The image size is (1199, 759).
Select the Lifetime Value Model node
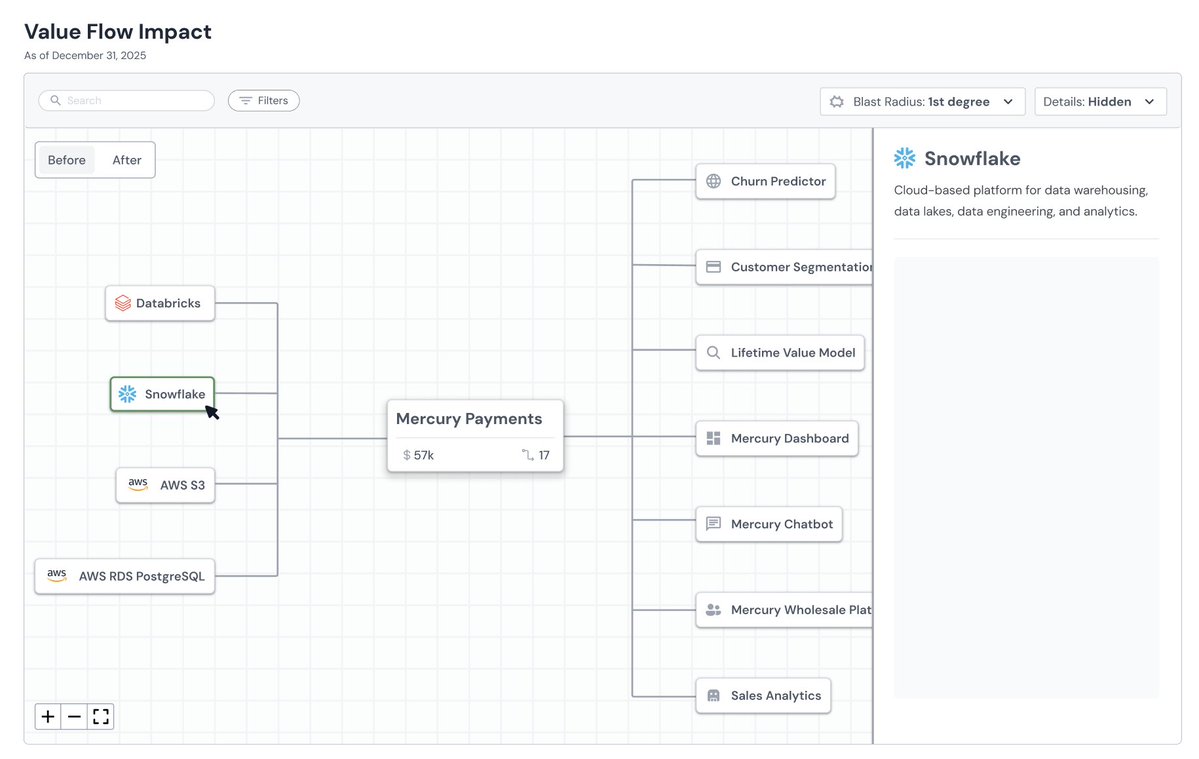point(780,352)
